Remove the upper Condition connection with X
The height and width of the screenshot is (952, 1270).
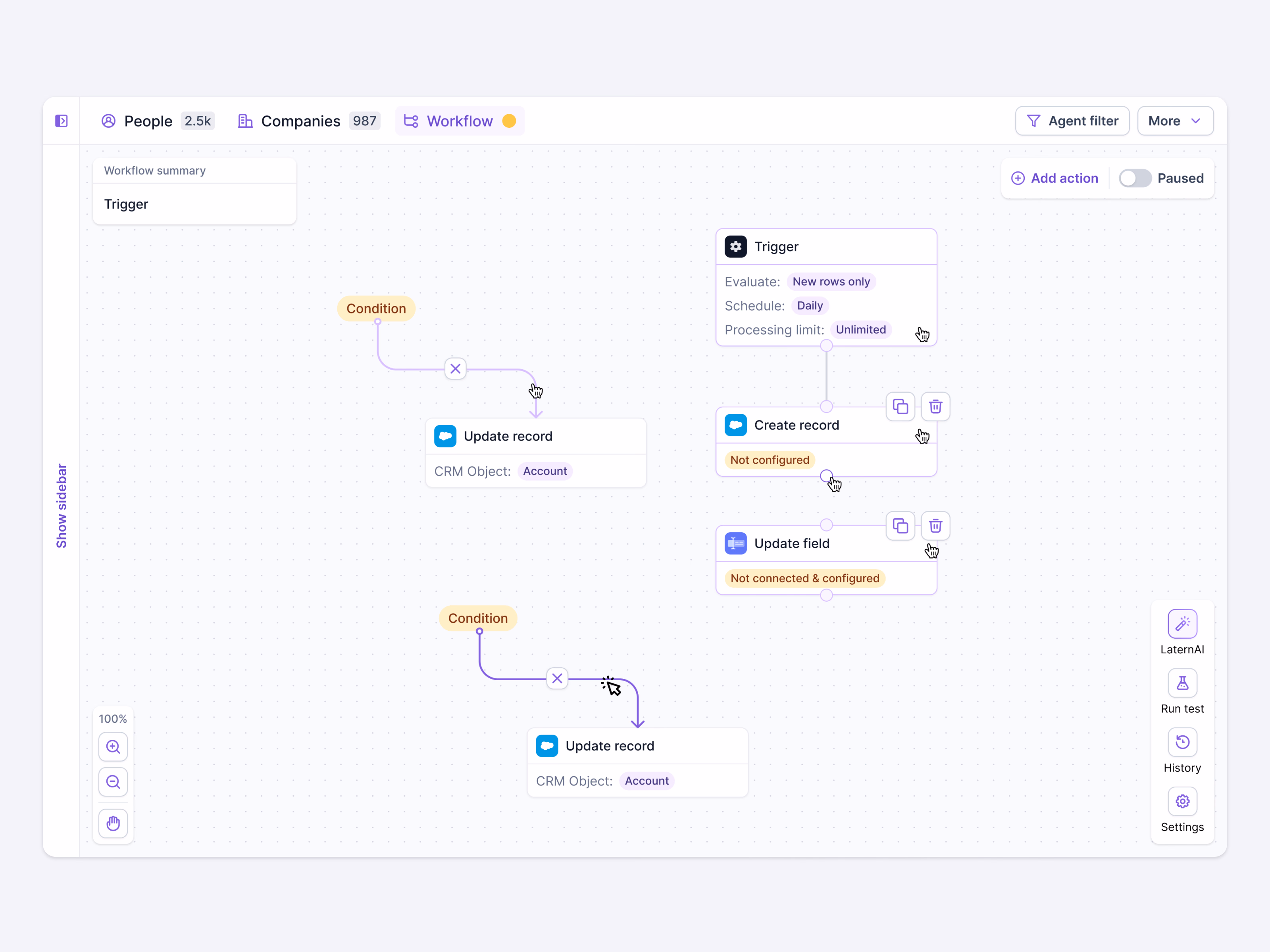(455, 369)
